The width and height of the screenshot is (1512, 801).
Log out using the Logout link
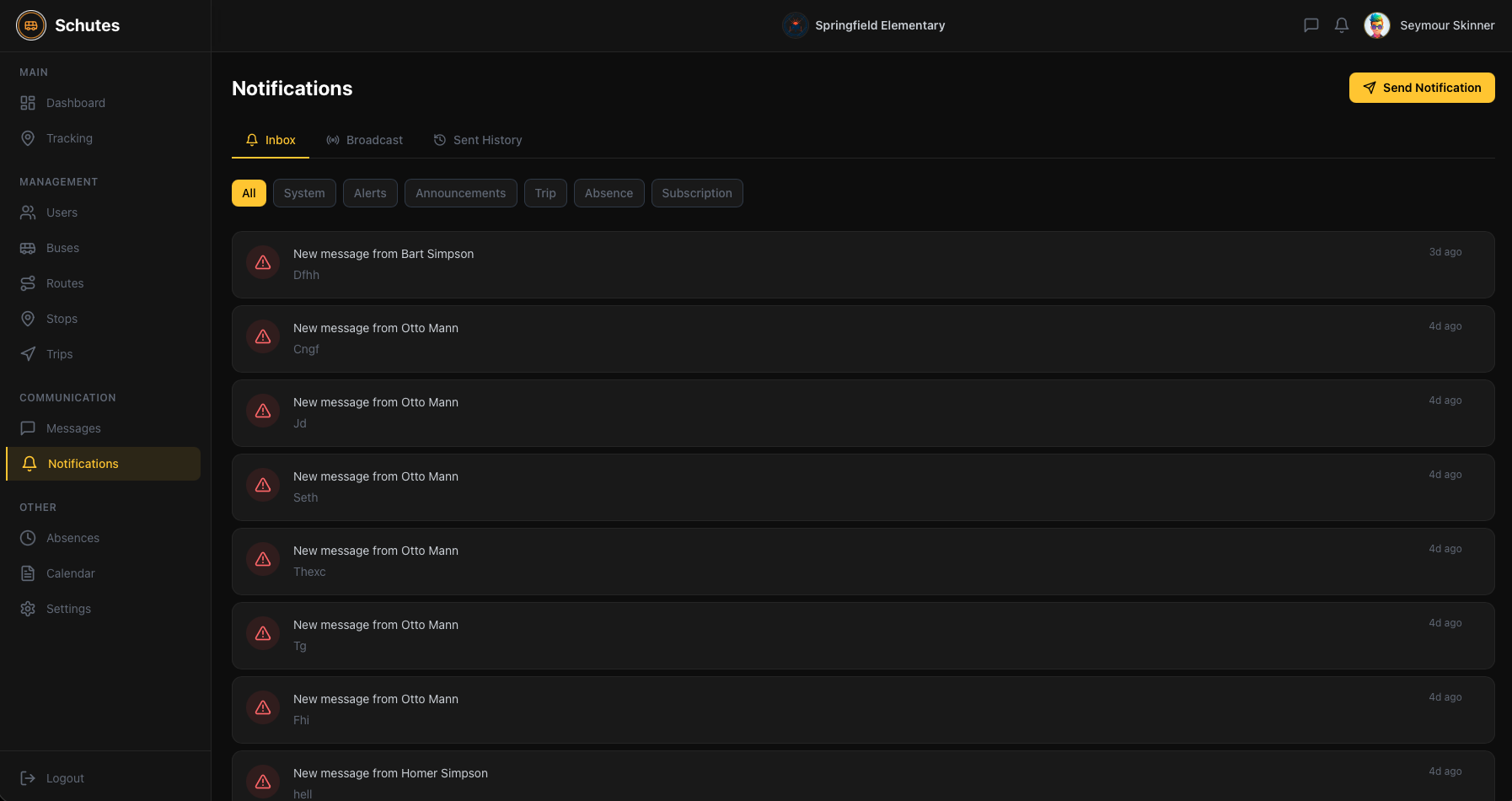(x=65, y=778)
